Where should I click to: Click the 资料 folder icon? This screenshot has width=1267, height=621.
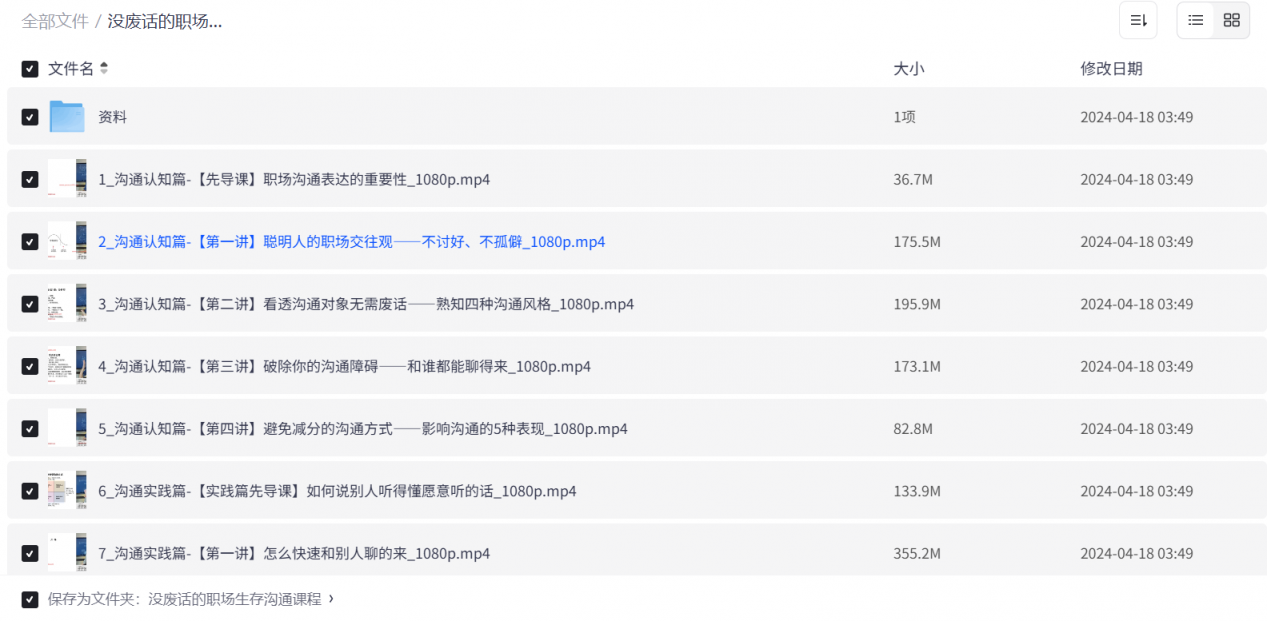pyautogui.click(x=67, y=117)
